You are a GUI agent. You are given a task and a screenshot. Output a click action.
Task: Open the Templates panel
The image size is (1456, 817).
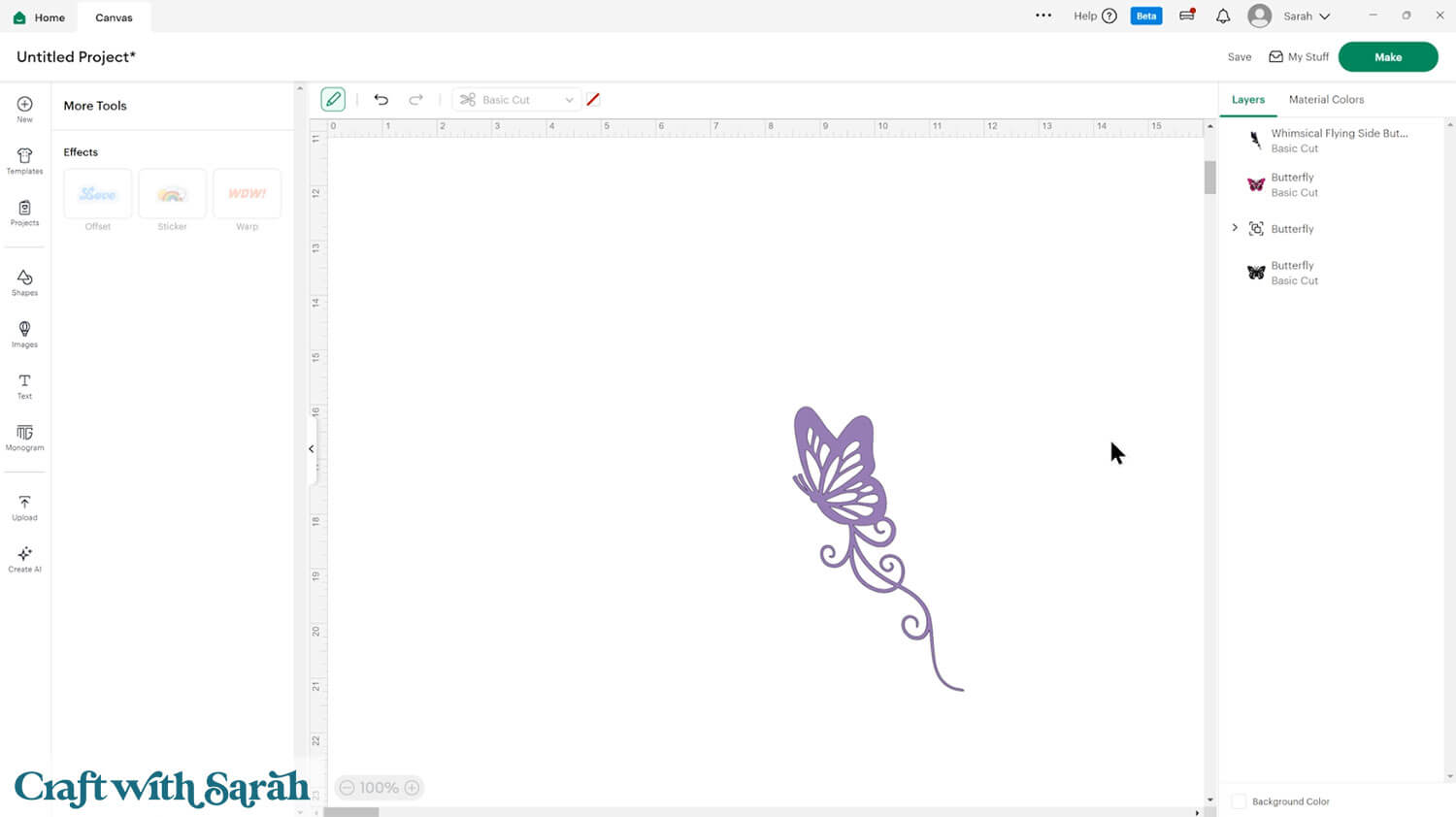[24, 161]
